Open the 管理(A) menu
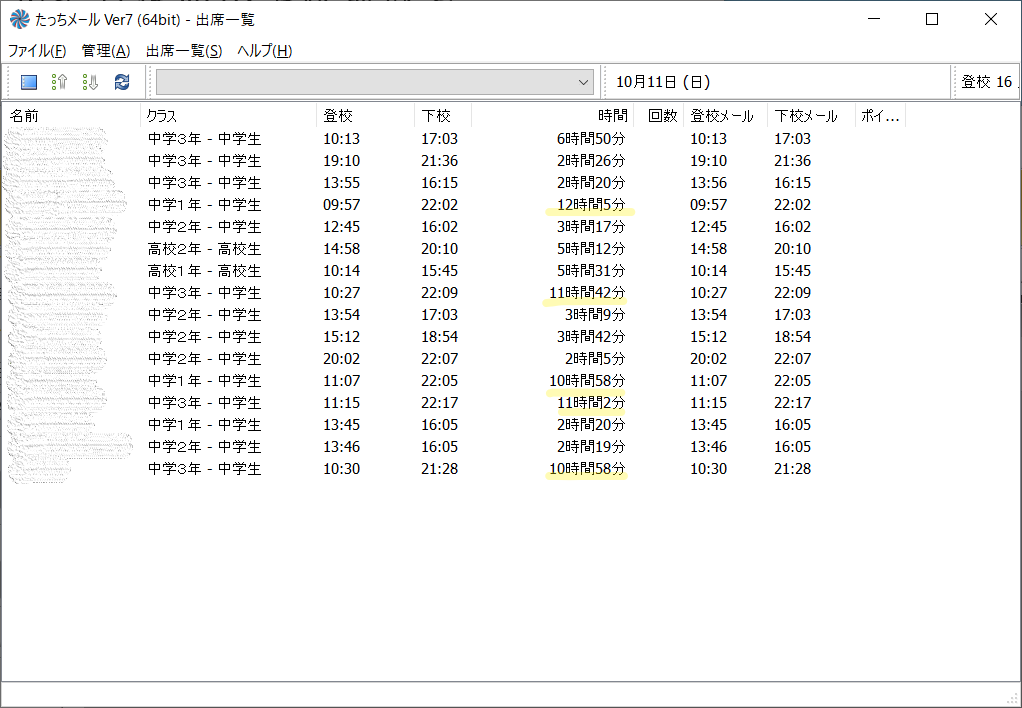The width and height of the screenshot is (1022, 708). (106, 51)
